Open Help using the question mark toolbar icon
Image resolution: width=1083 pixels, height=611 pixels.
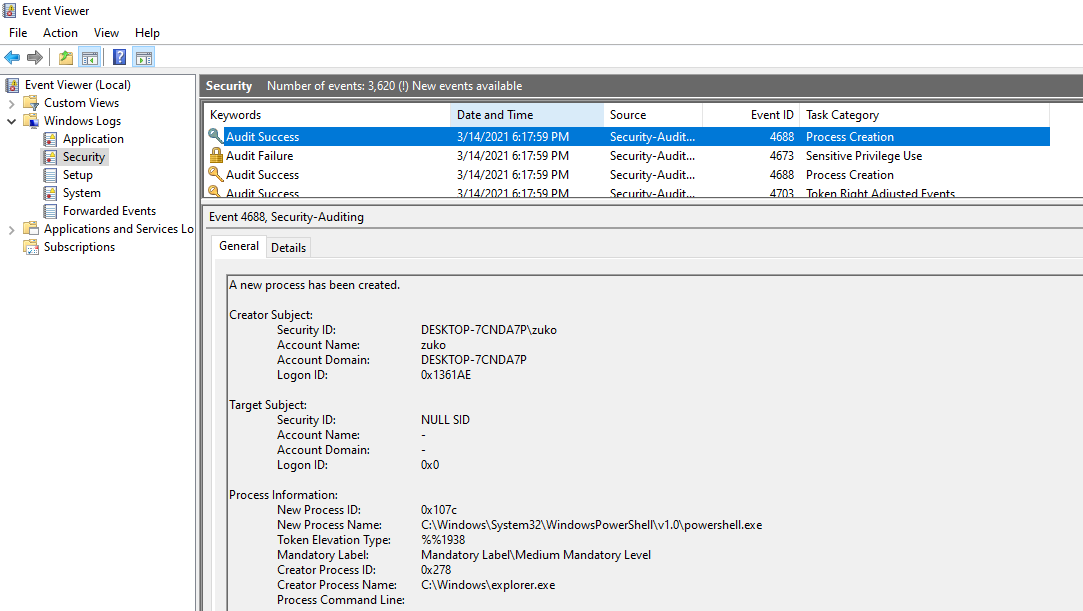pyautogui.click(x=119, y=57)
